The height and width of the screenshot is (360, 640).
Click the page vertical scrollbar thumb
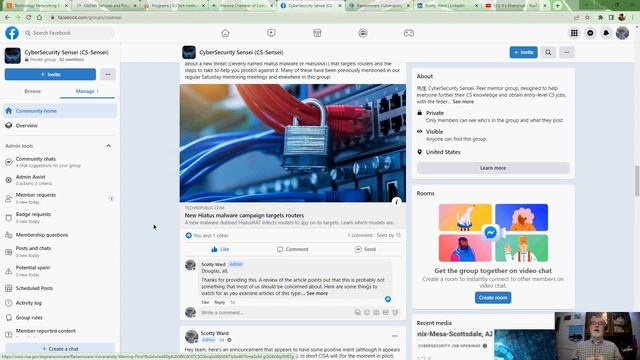pyautogui.click(x=637, y=181)
